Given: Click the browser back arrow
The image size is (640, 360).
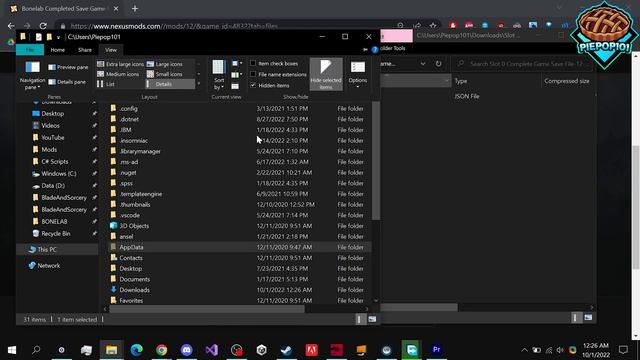Looking at the screenshot, I should coord(11,26).
